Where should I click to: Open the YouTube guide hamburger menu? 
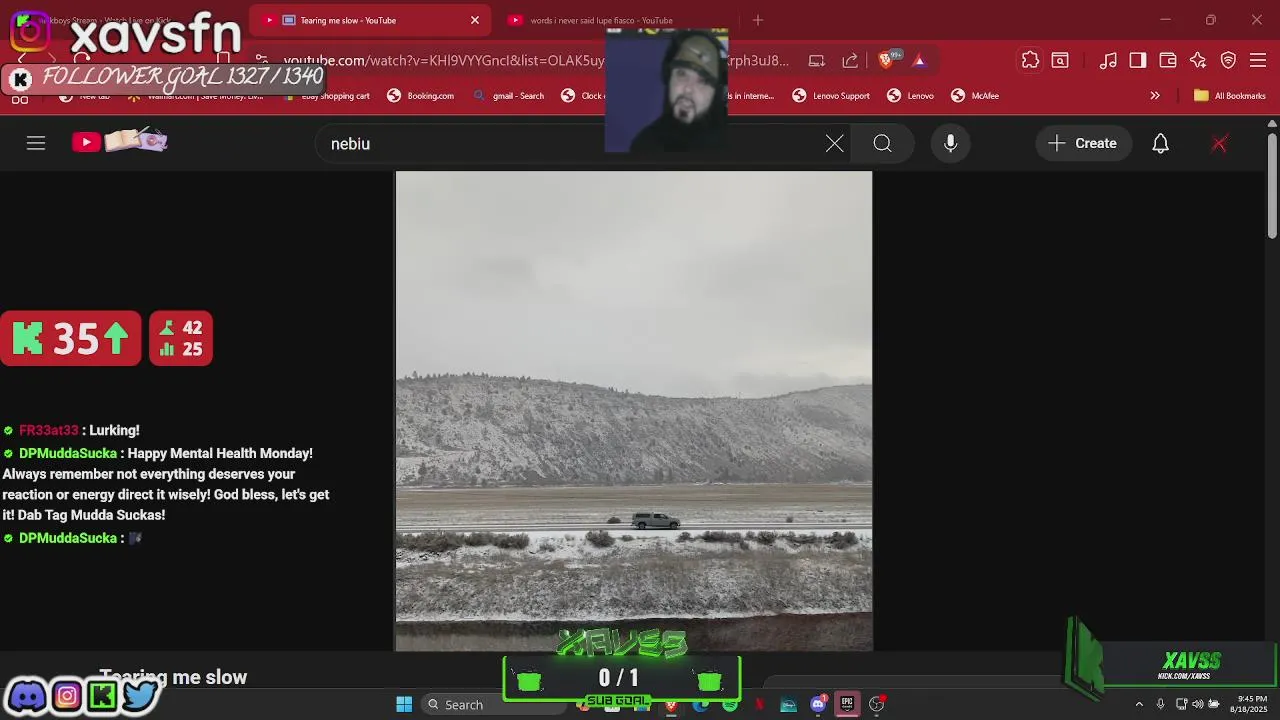coord(36,143)
